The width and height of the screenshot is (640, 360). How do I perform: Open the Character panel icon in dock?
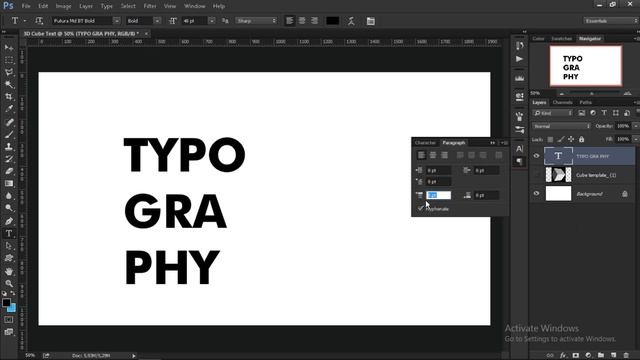(x=519, y=149)
